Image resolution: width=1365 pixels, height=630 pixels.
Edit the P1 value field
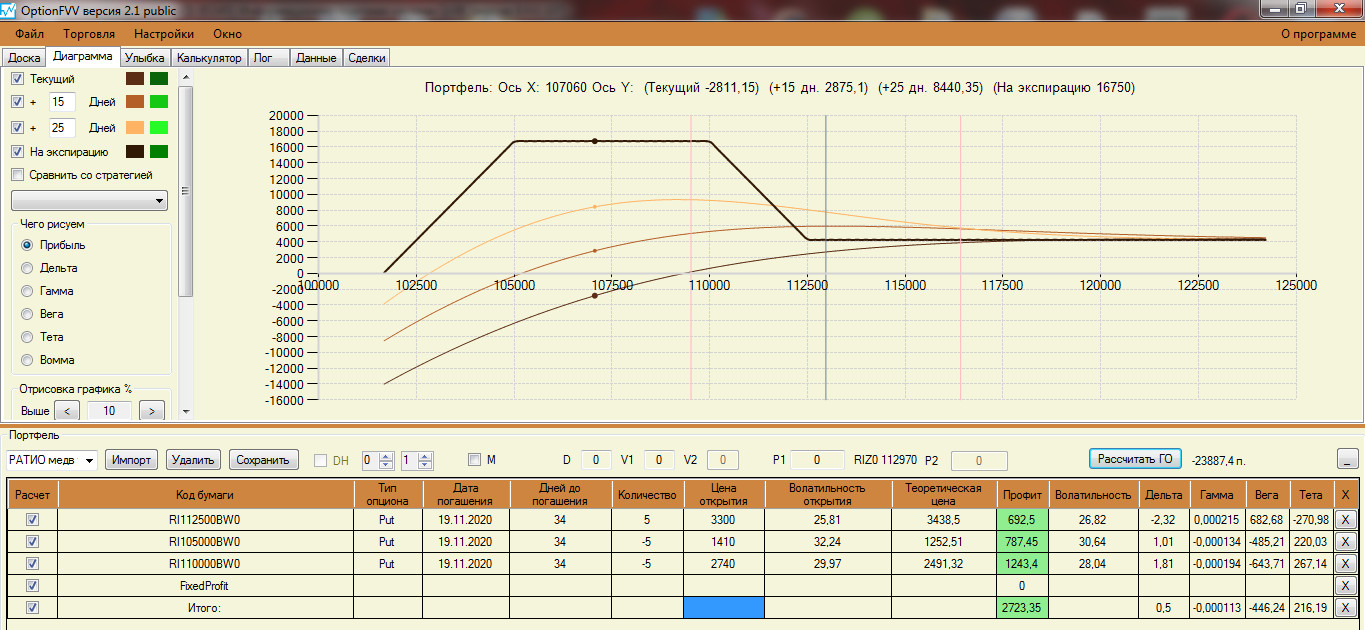click(x=817, y=460)
